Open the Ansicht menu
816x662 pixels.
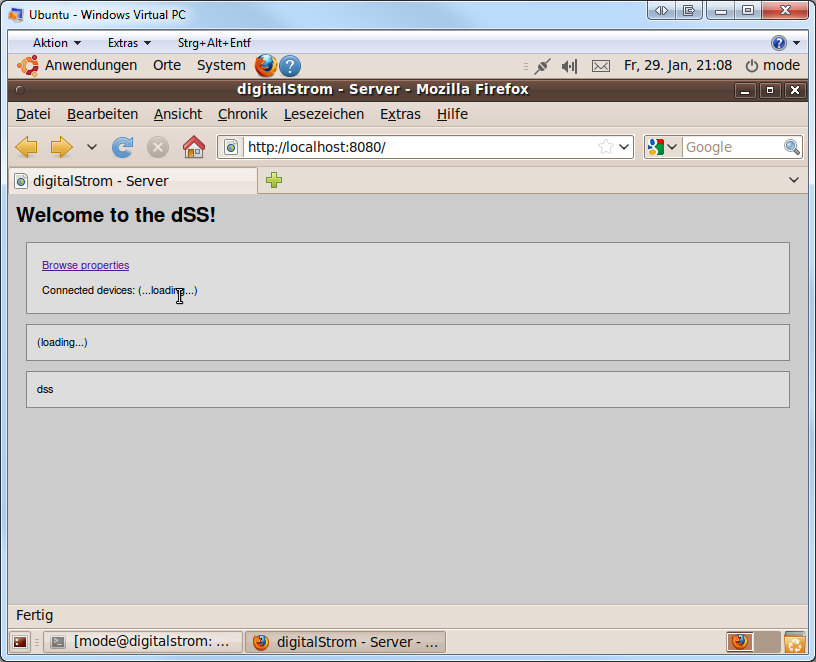pyautogui.click(x=178, y=114)
